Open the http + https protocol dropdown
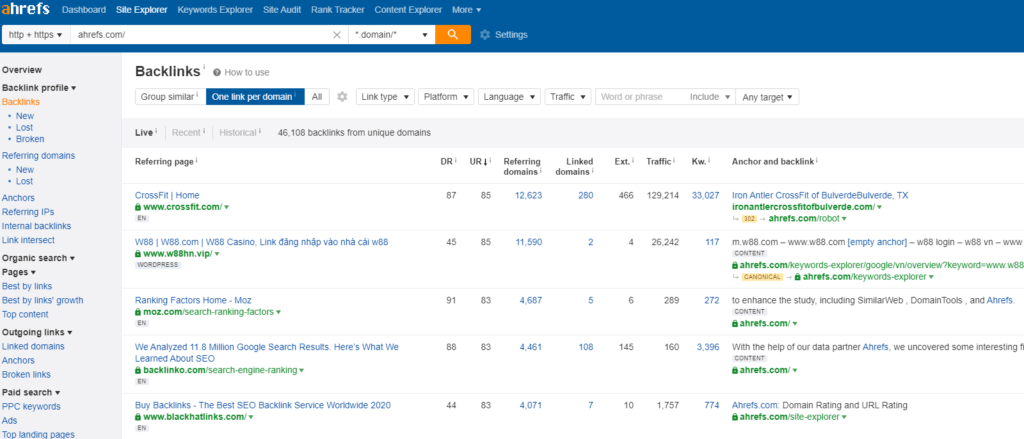The image size is (1024, 439). coord(36,35)
